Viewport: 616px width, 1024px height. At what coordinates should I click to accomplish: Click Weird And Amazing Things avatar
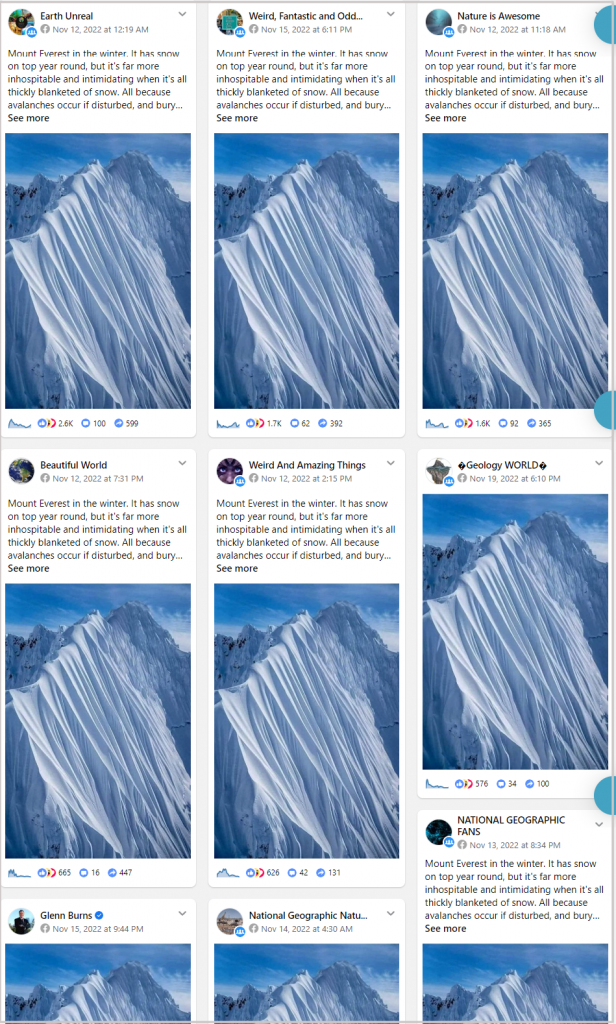pos(229,471)
